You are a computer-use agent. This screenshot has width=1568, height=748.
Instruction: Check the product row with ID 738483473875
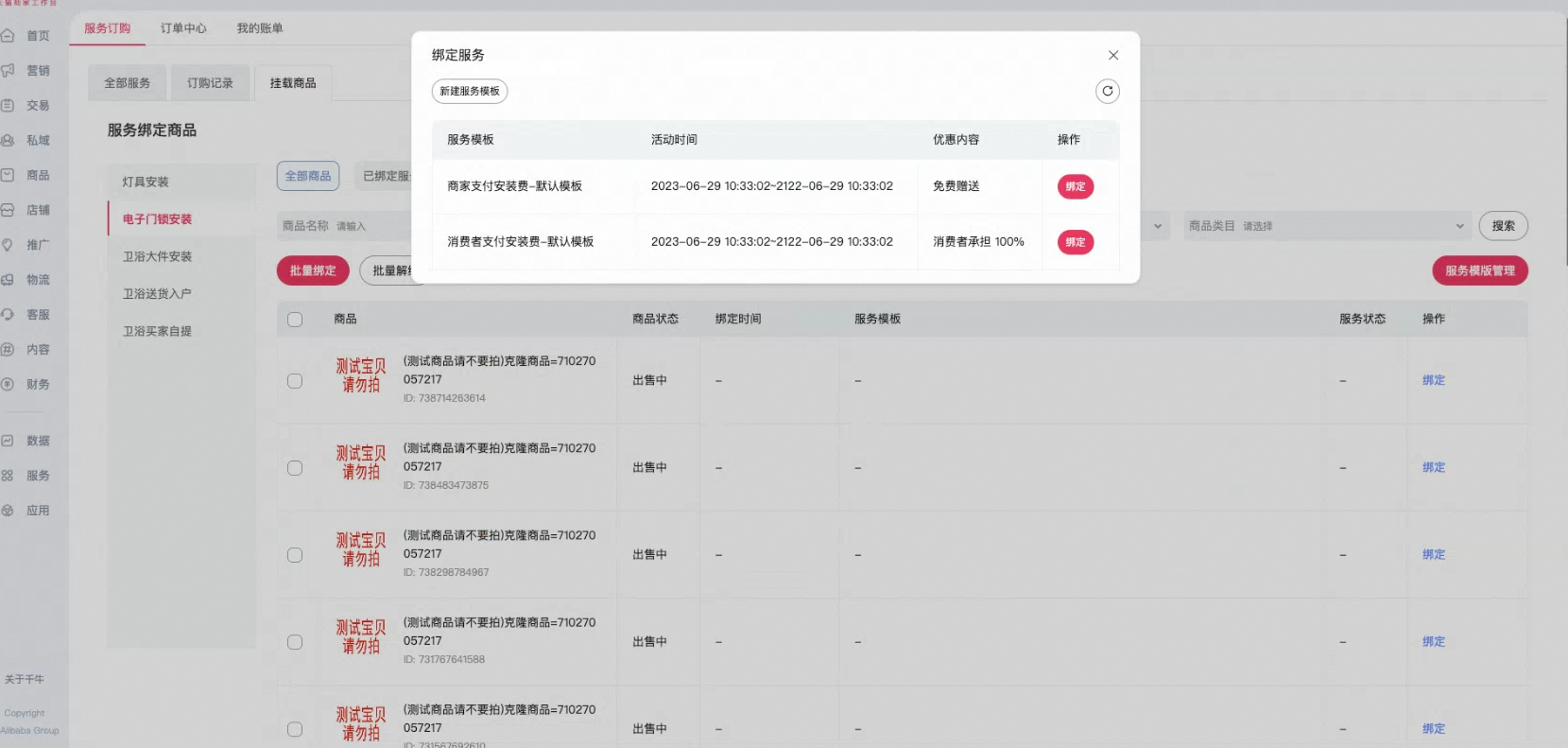pyautogui.click(x=295, y=468)
